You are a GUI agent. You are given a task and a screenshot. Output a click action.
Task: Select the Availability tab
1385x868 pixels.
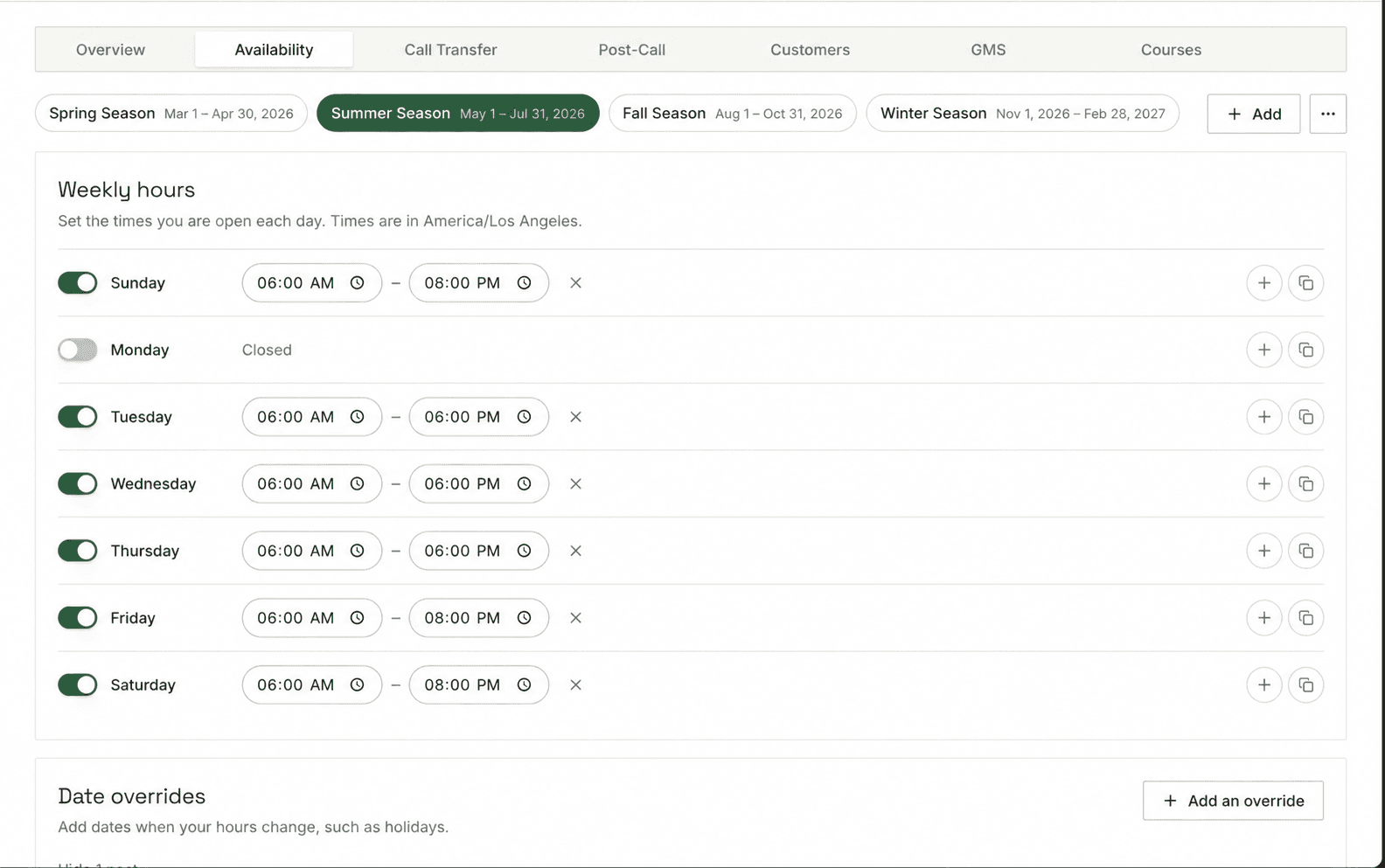[274, 50]
